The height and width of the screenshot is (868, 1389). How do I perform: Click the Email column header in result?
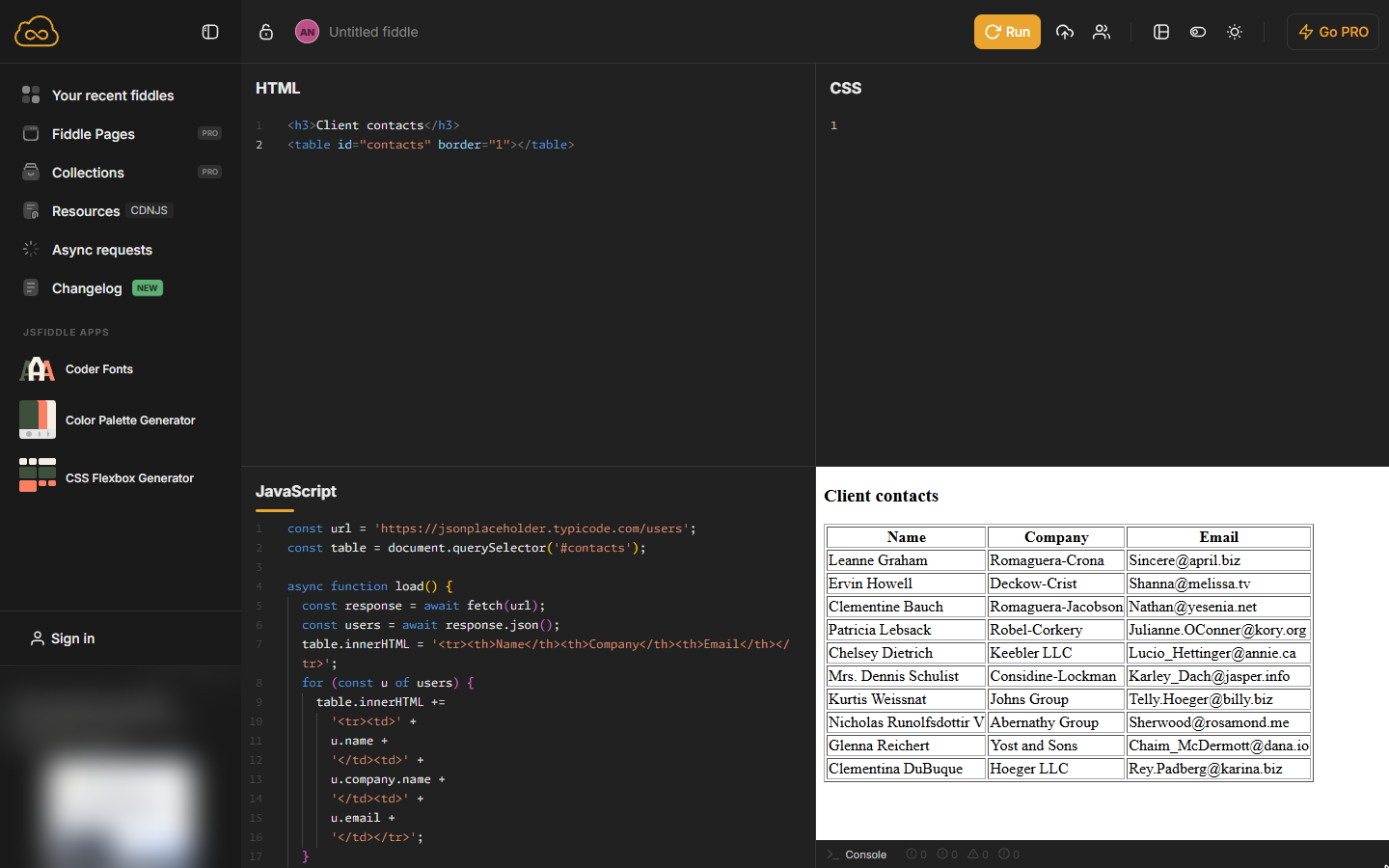pos(1219,537)
